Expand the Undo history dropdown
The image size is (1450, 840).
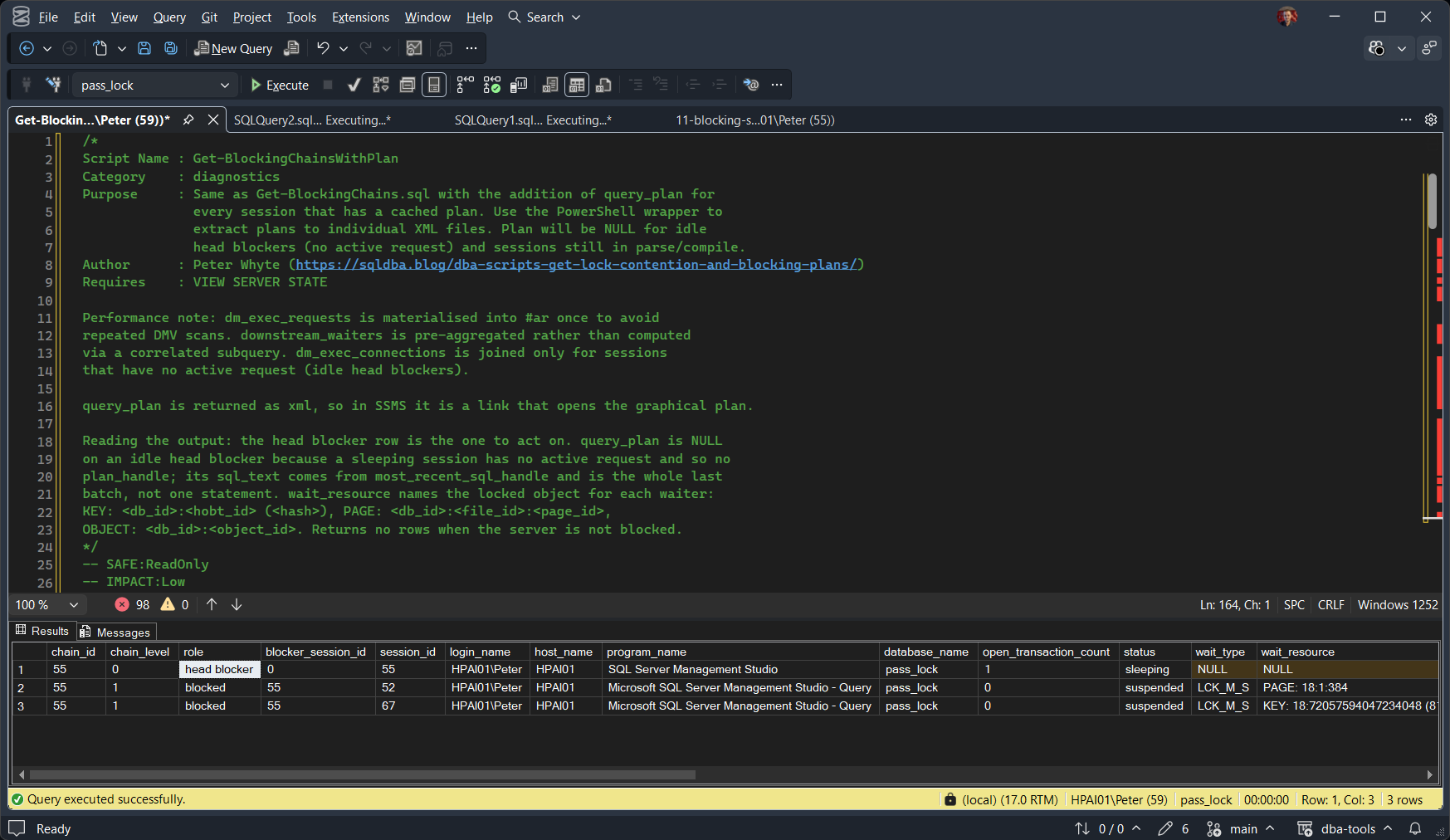[344, 48]
